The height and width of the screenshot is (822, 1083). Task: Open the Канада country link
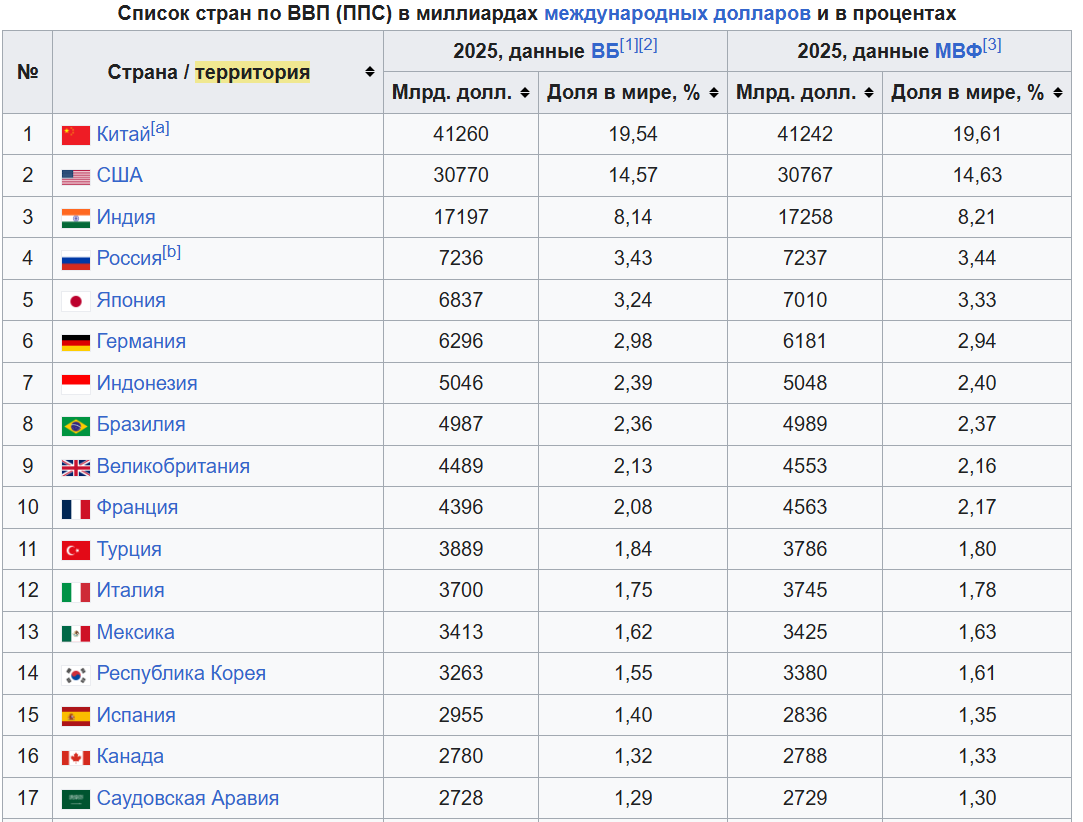coord(130,756)
